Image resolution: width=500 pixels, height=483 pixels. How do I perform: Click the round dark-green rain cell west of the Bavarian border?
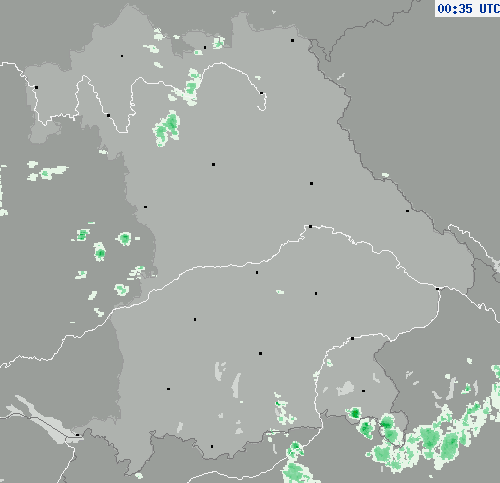click(x=125, y=238)
